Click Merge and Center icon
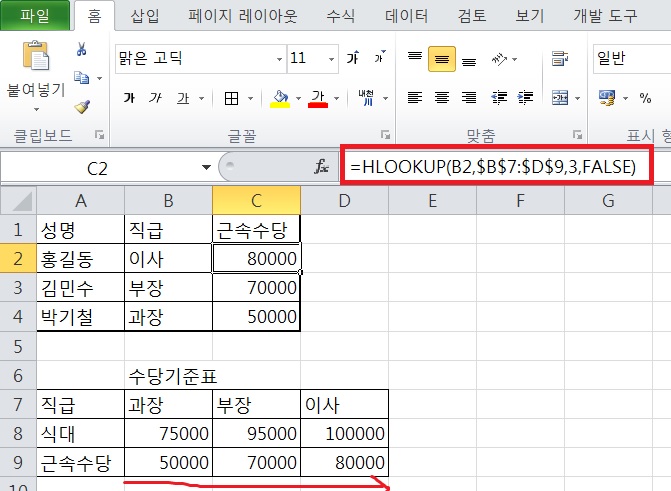The height and width of the screenshot is (491, 671). tap(560, 98)
